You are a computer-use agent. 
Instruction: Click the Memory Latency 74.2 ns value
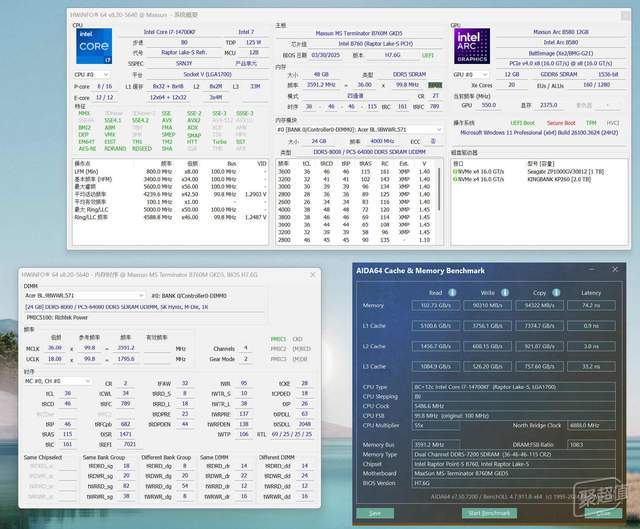point(591,305)
